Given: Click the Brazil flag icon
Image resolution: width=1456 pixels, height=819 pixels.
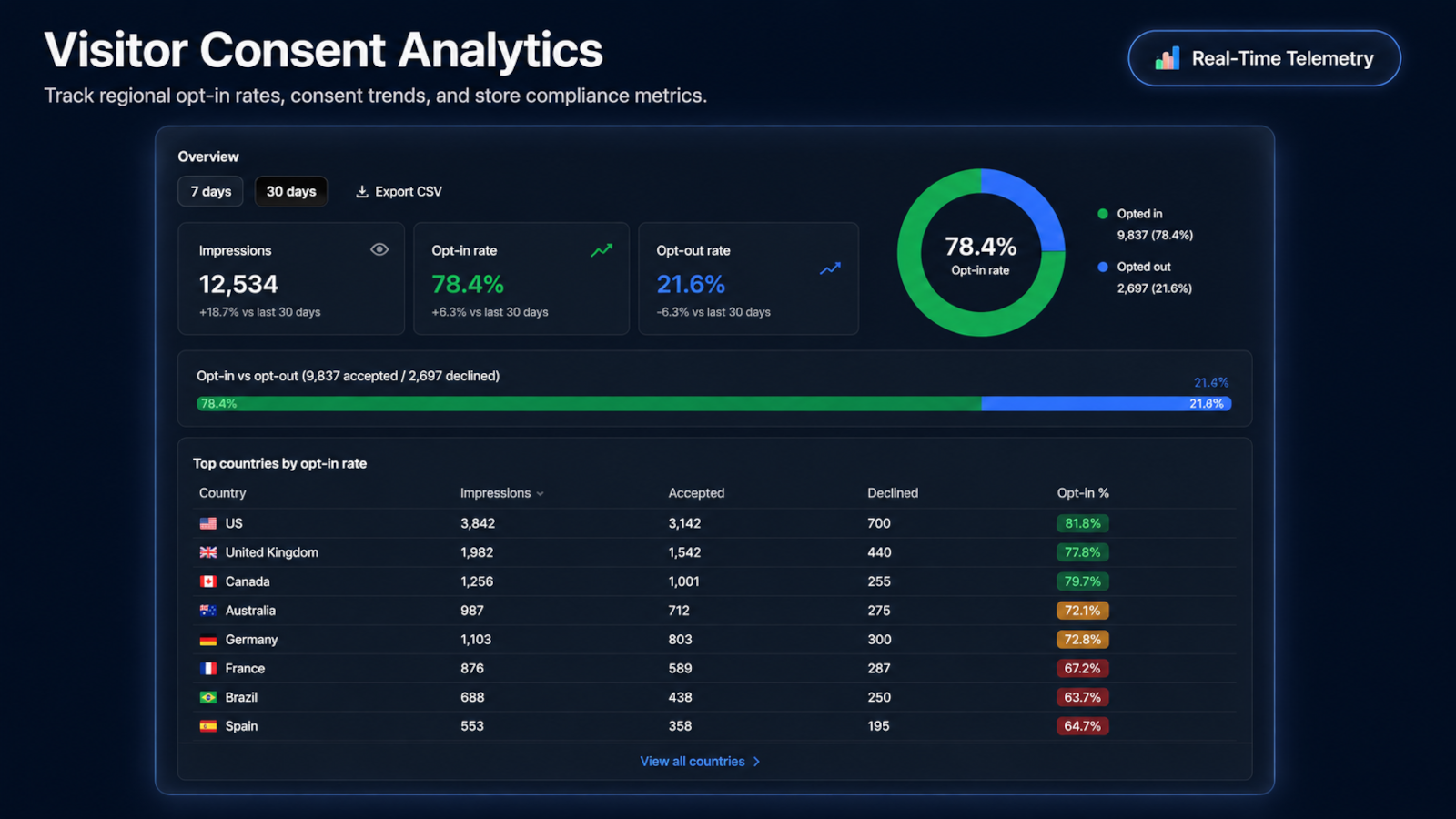Looking at the screenshot, I should click(208, 697).
